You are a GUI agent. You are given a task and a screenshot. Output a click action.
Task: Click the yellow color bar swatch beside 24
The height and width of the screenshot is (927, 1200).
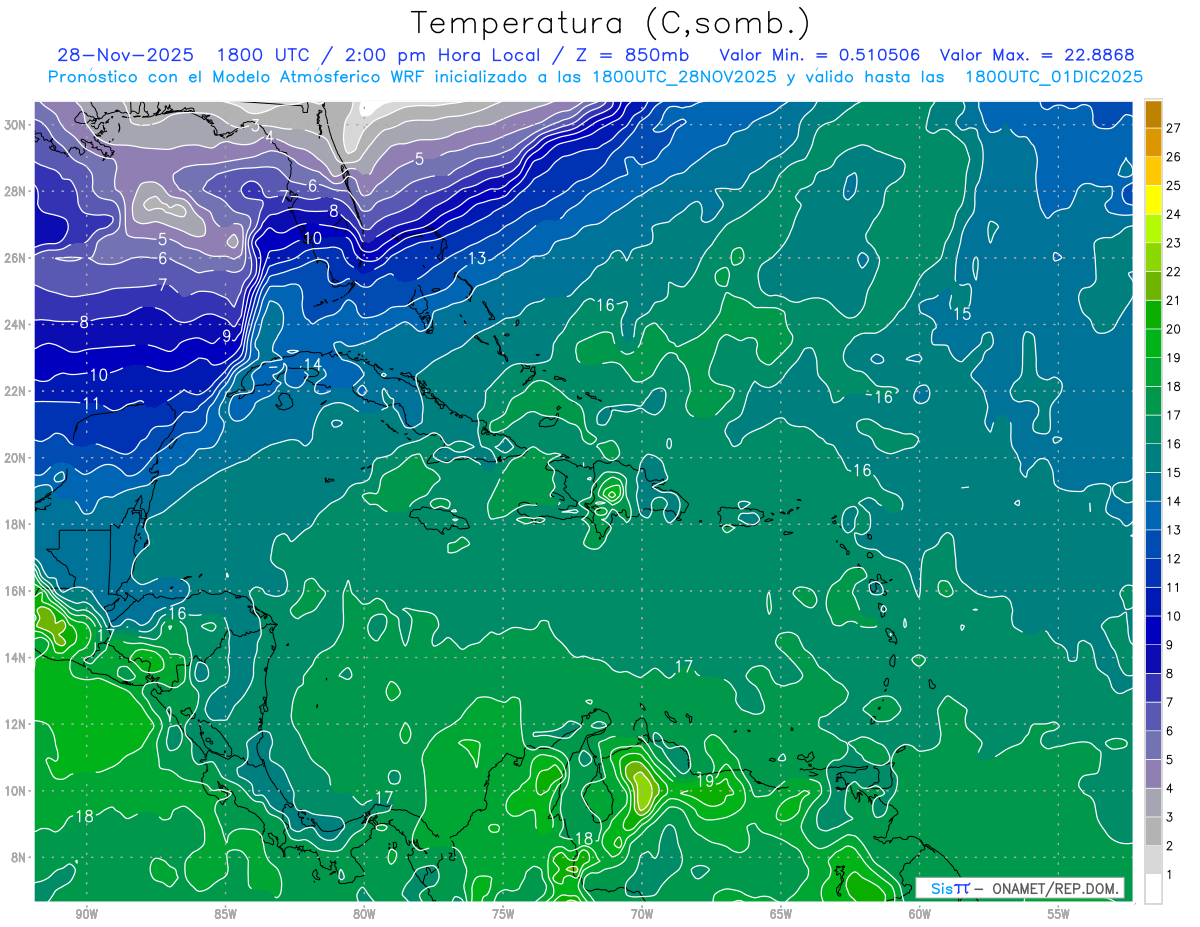[1153, 199]
